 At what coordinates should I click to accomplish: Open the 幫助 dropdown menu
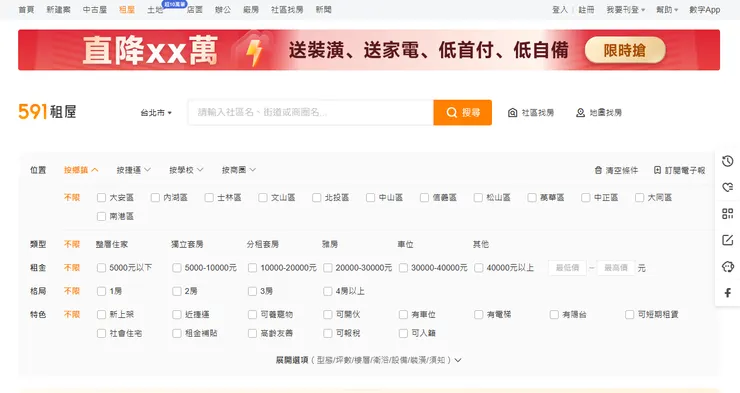tap(667, 9)
